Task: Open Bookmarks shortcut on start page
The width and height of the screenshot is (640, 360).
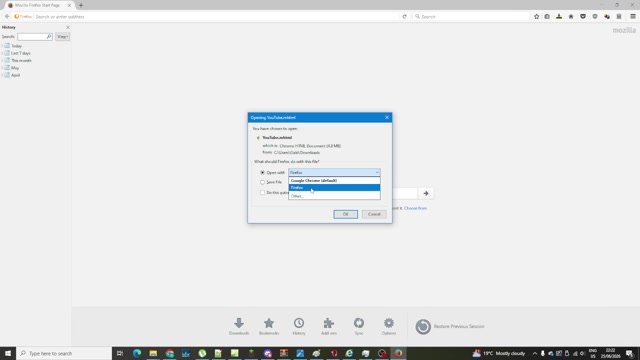Action: click(x=269, y=326)
